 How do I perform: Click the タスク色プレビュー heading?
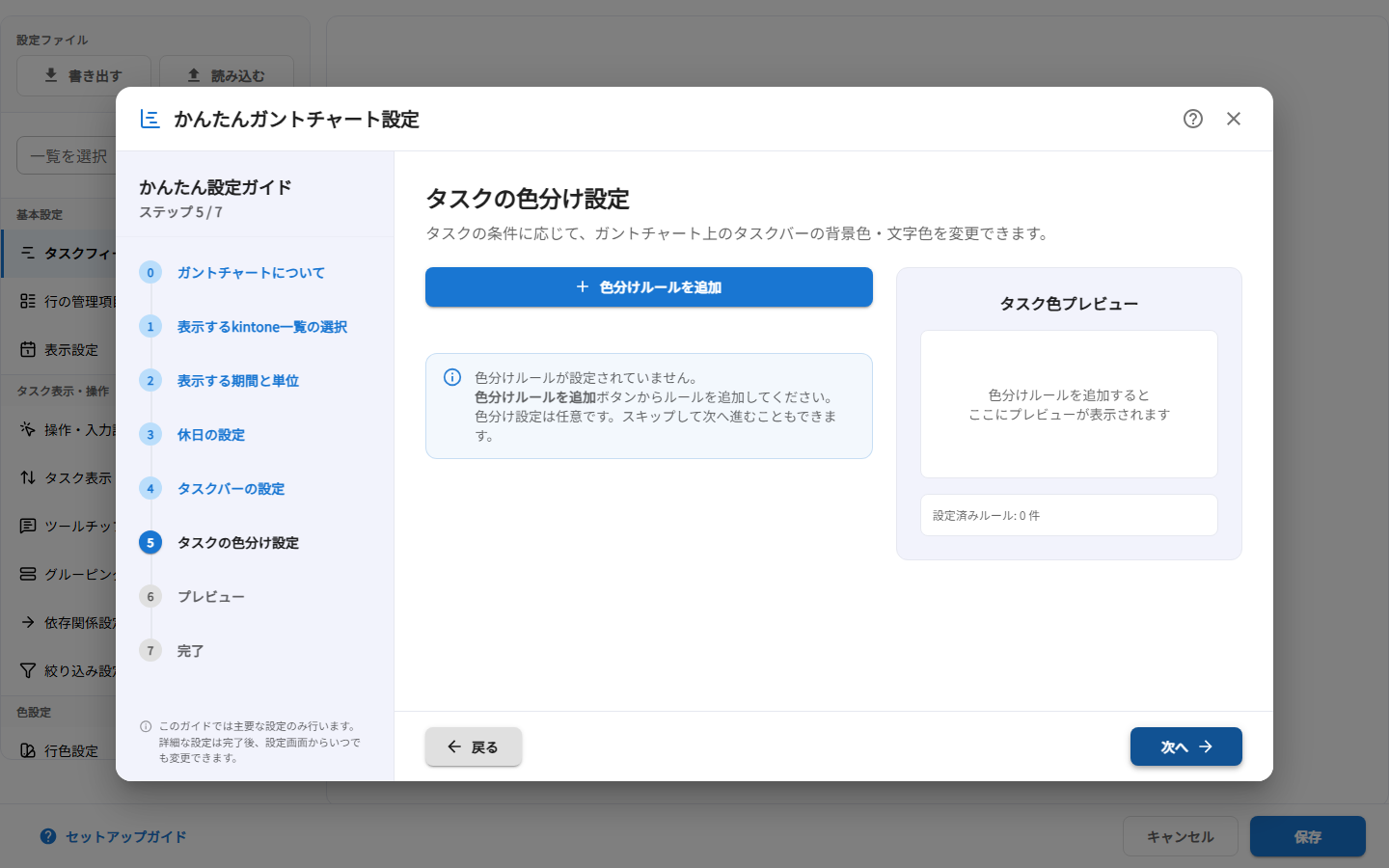click(x=1069, y=304)
